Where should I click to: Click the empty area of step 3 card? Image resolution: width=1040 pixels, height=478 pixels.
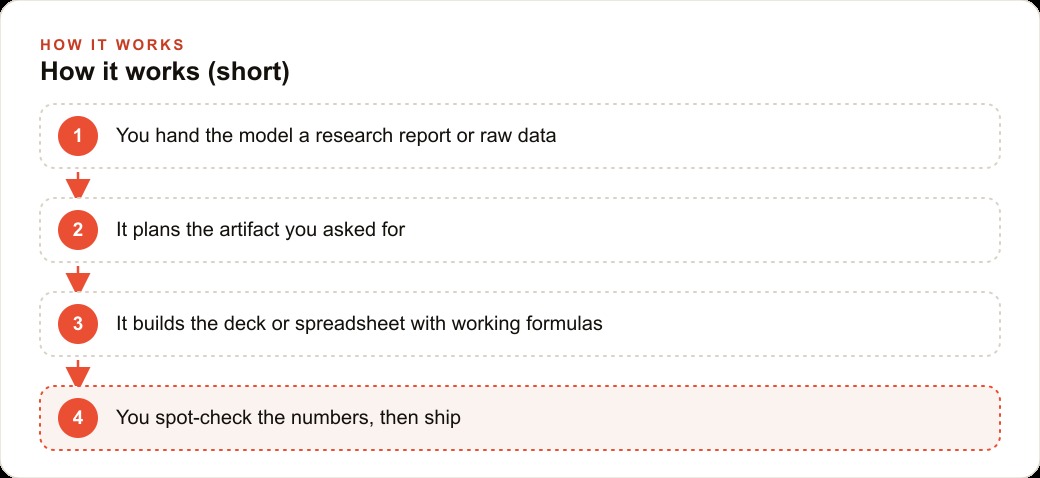796,324
